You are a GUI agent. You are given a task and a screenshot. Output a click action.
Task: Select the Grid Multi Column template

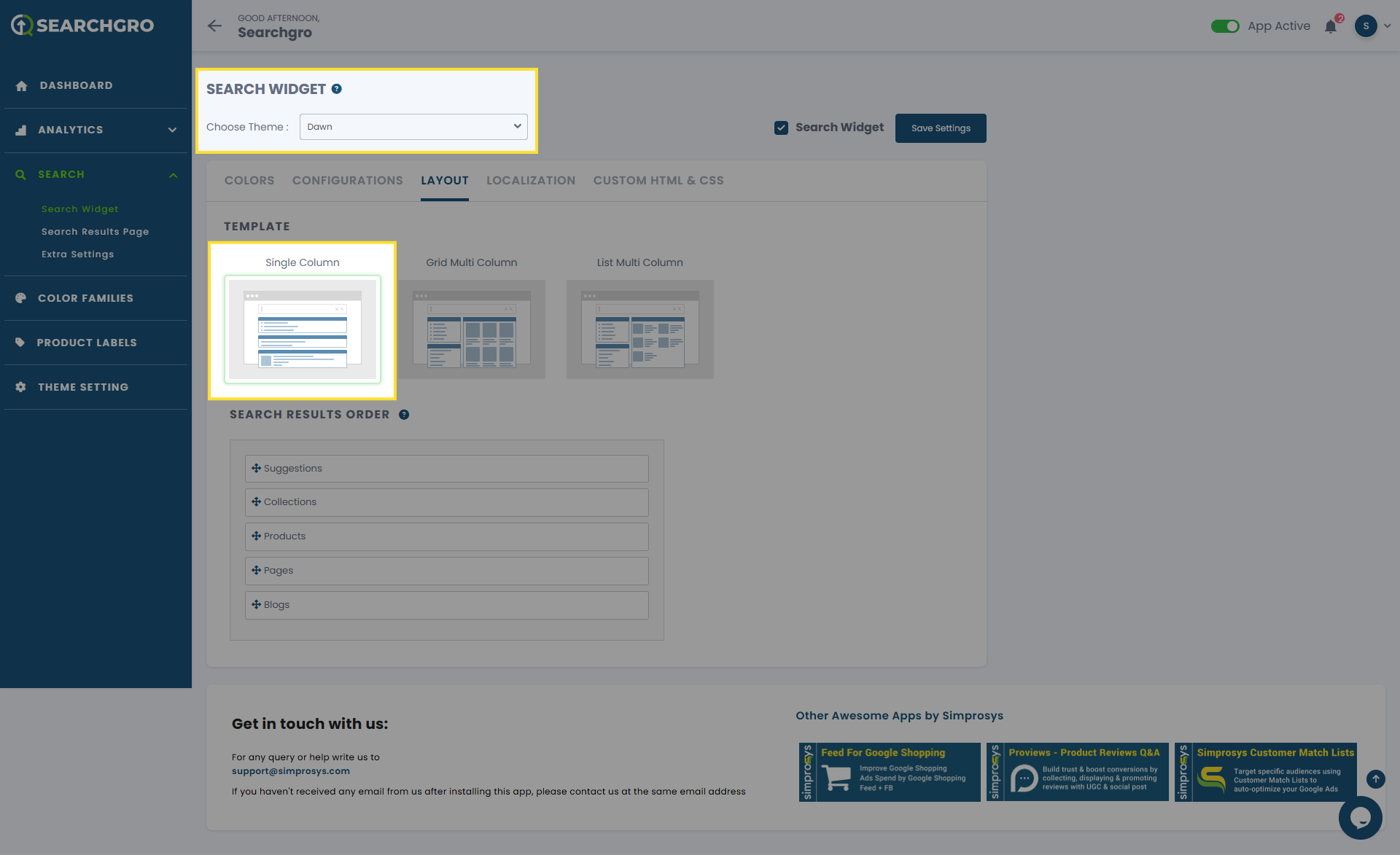pyautogui.click(x=472, y=328)
